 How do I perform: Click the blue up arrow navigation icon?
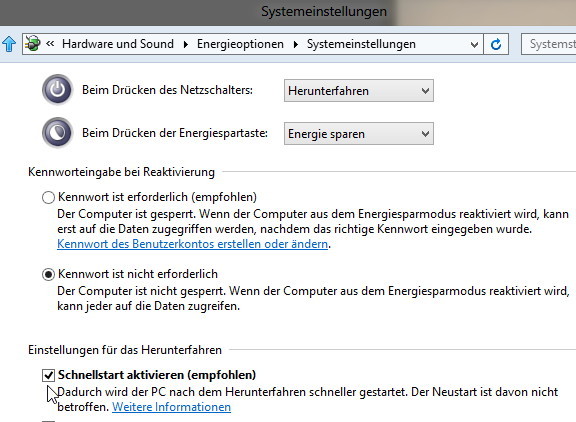(9, 44)
